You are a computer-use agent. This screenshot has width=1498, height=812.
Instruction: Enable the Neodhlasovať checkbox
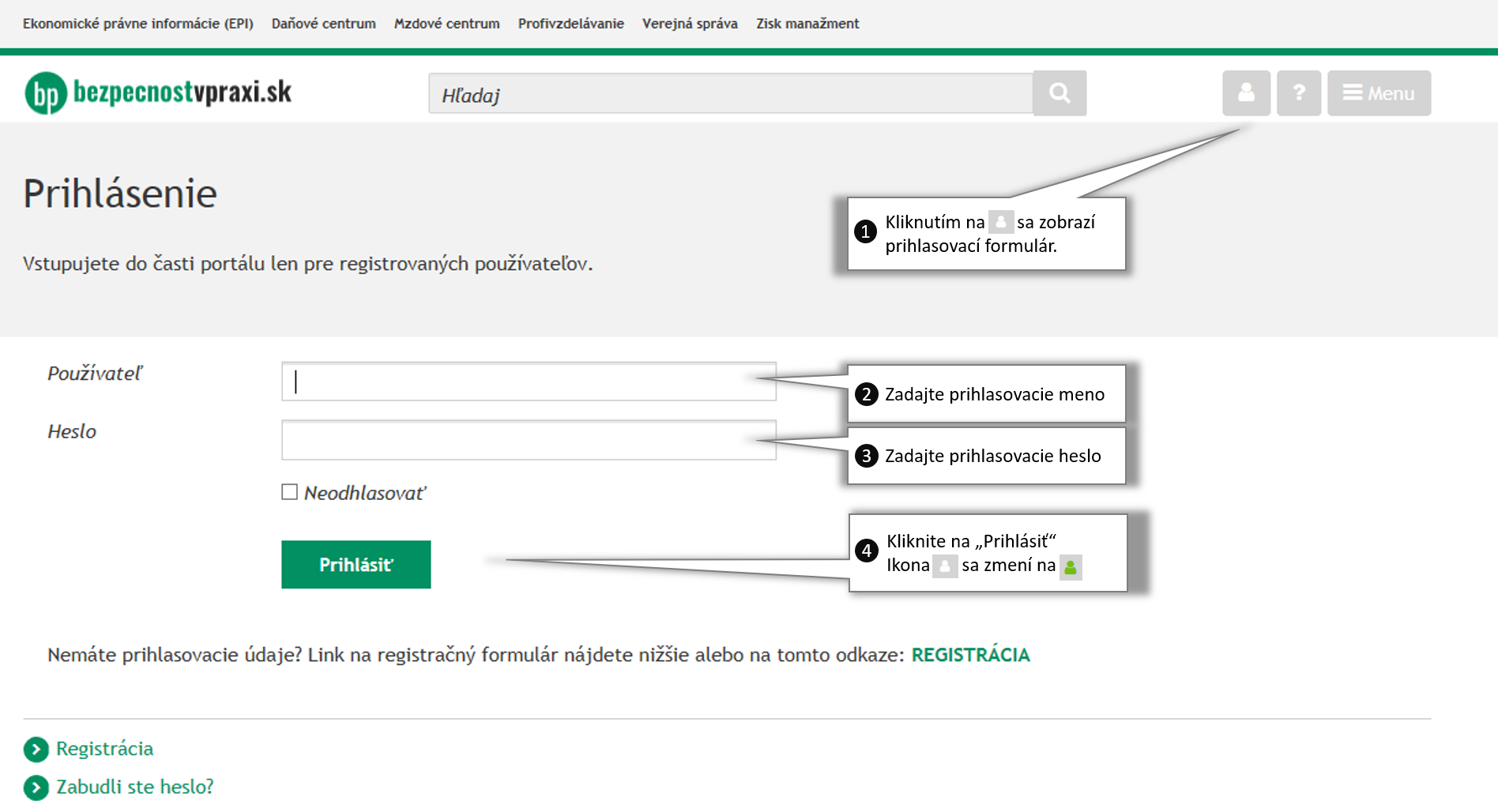tap(290, 492)
